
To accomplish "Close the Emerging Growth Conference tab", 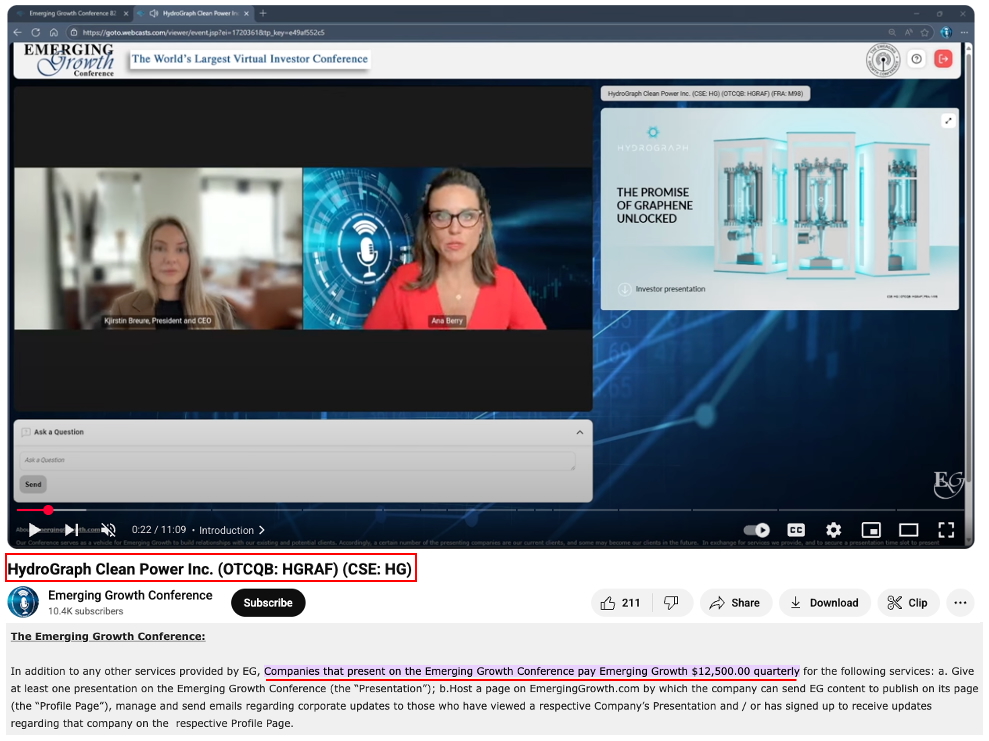I will [126, 13].
